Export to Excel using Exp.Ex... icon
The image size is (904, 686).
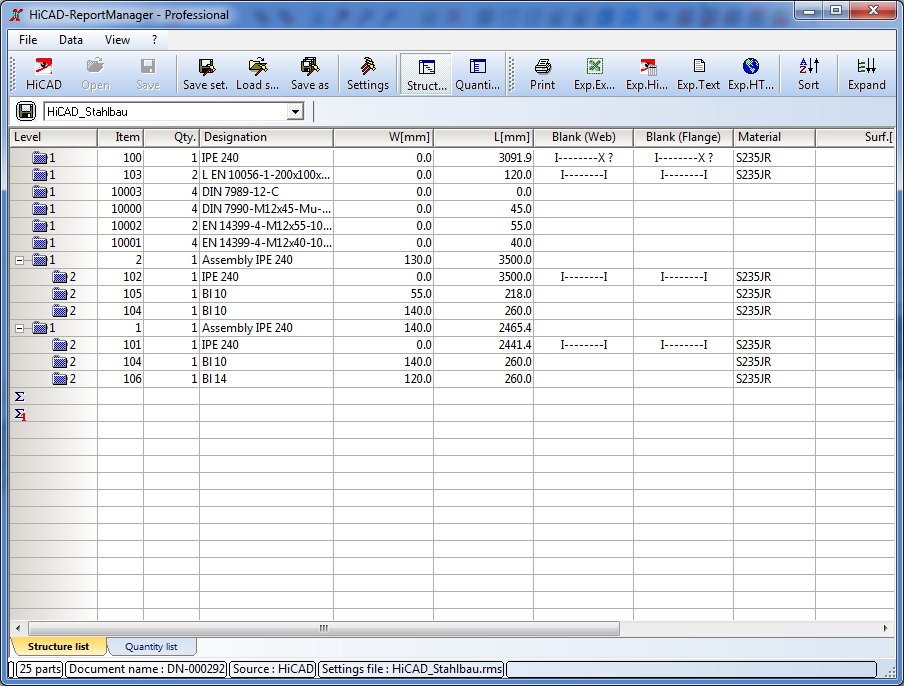tap(594, 74)
